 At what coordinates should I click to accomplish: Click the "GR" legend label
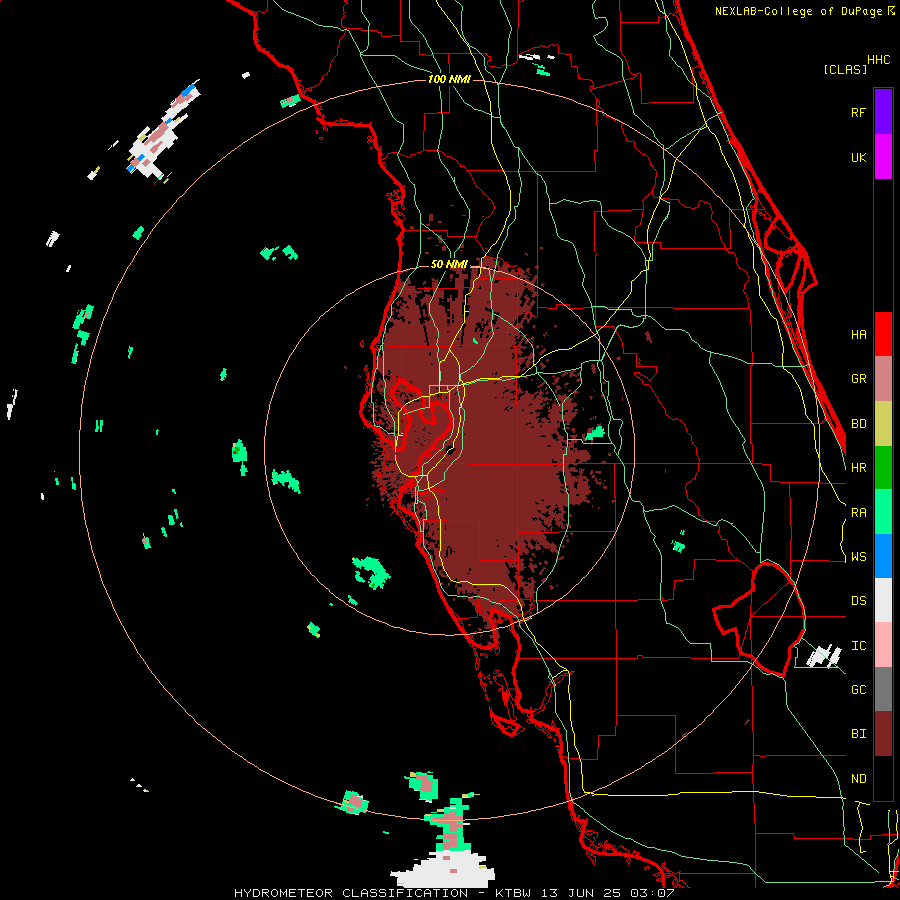(x=858, y=379)
